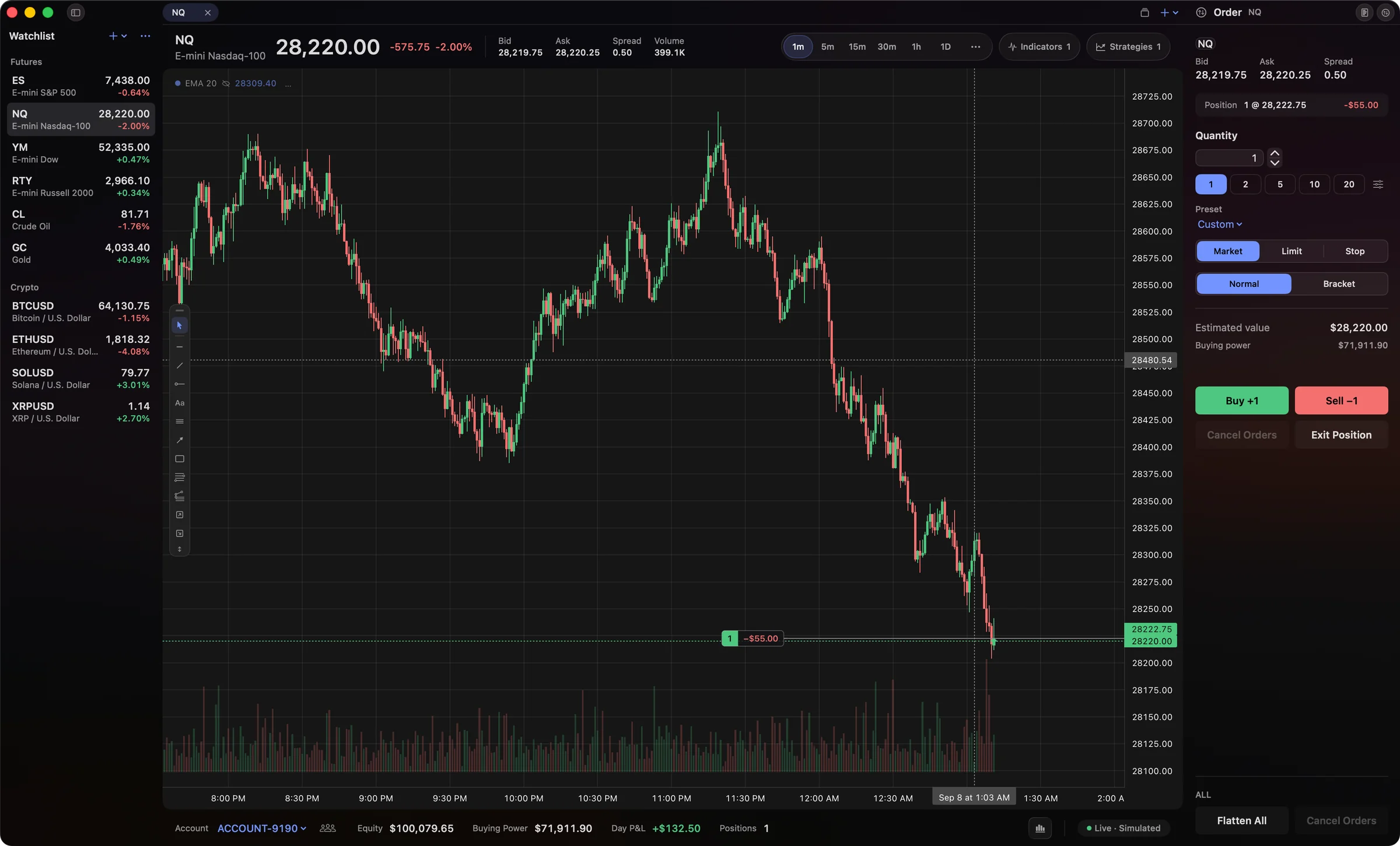Toggle the sidebar panel icon
The image size is (1400, 846).
pyautogui.click(x=75, y=12)
